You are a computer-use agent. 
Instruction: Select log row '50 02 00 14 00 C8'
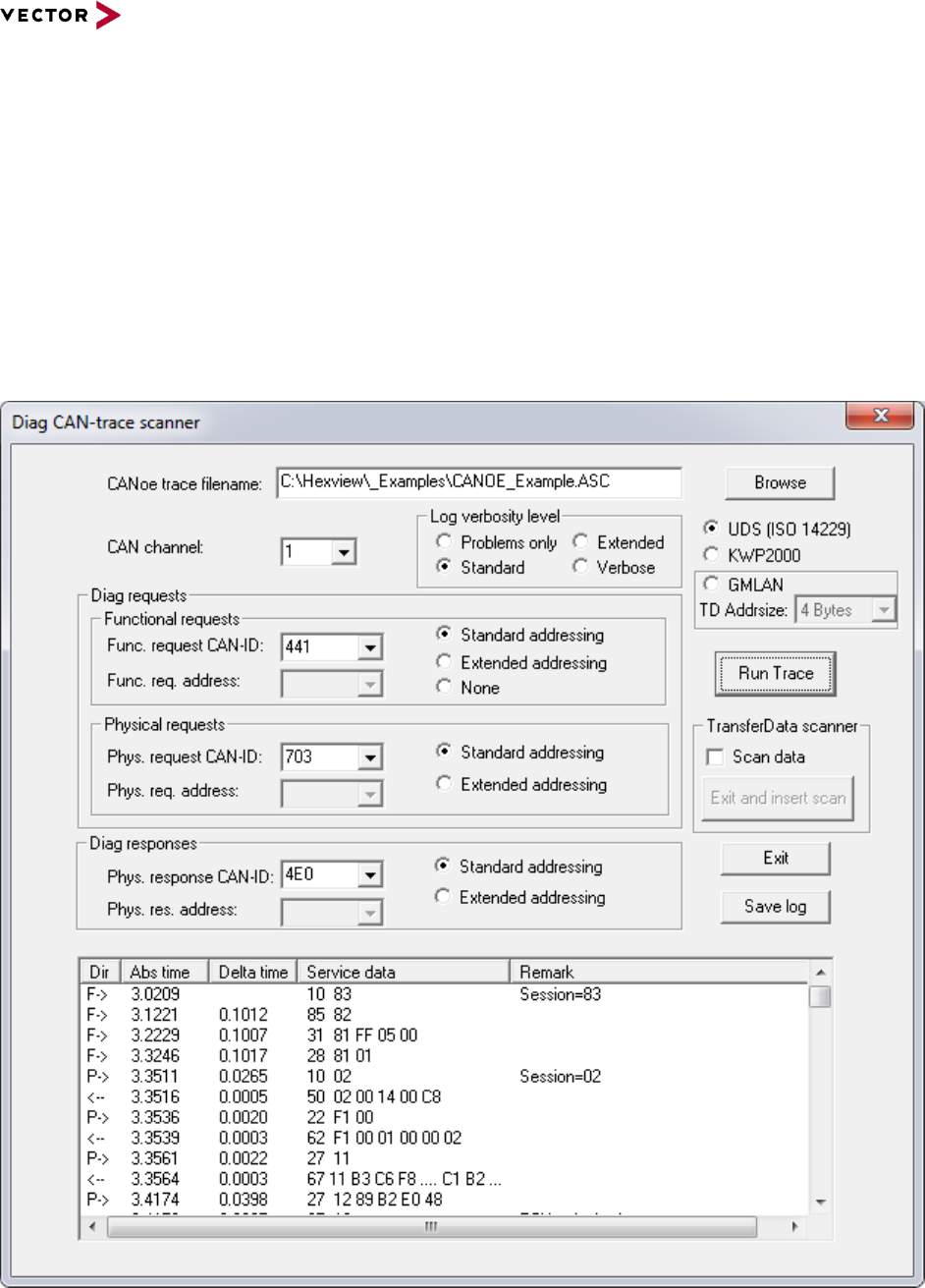tap(444, 1097)
